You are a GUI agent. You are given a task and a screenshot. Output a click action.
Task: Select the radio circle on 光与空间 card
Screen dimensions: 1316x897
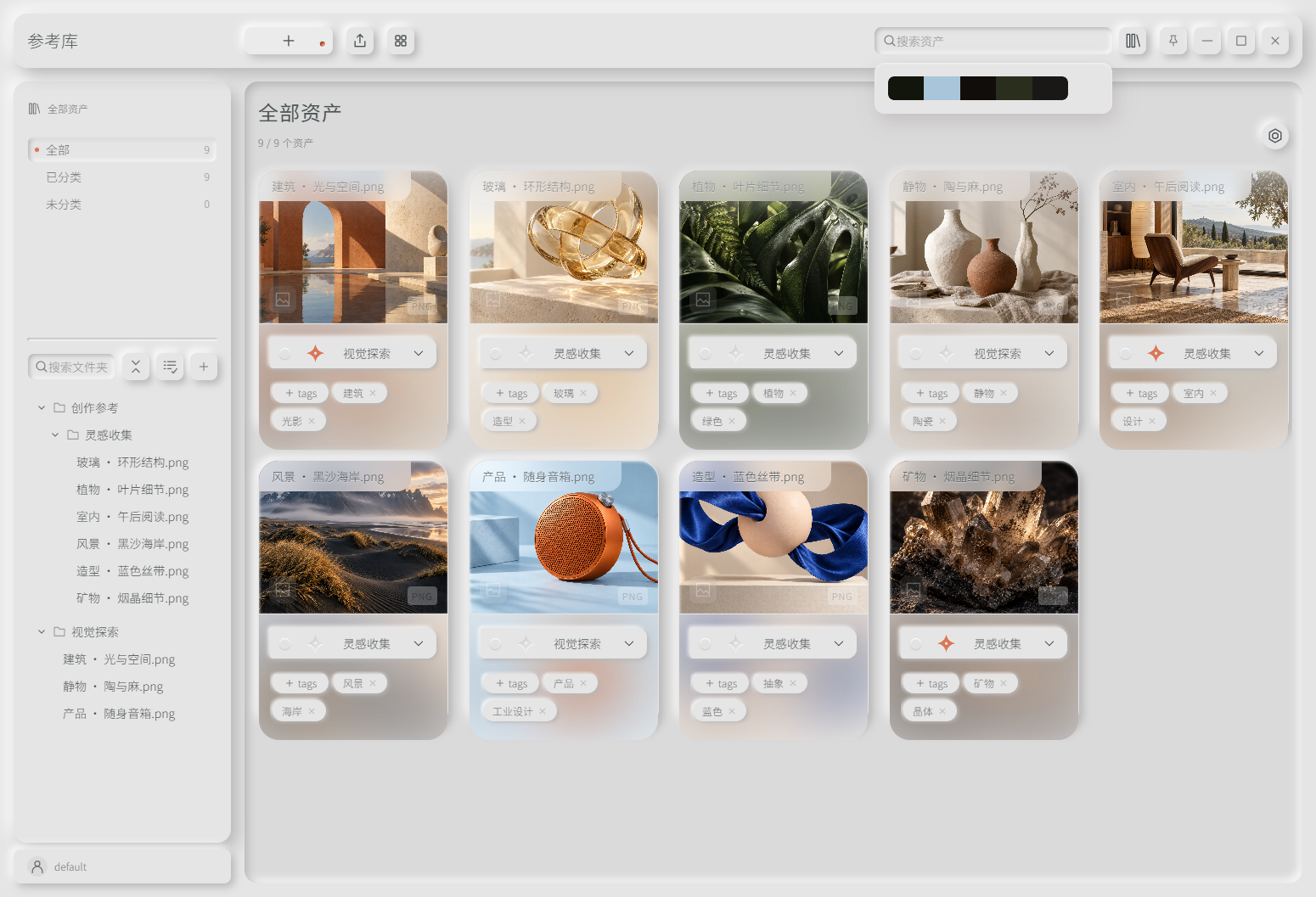point(285,353)
